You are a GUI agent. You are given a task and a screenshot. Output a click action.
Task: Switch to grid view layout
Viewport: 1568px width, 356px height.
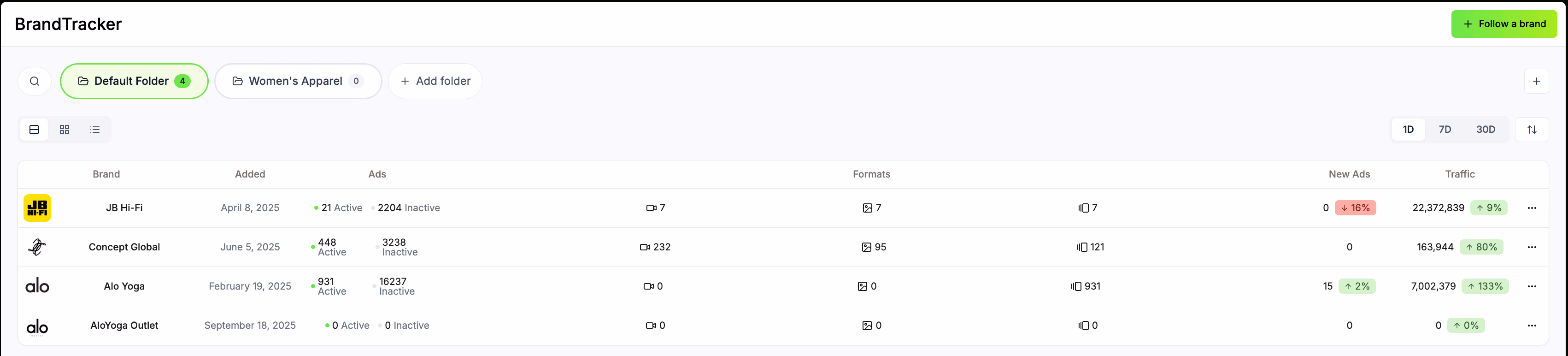click(65, 129)
